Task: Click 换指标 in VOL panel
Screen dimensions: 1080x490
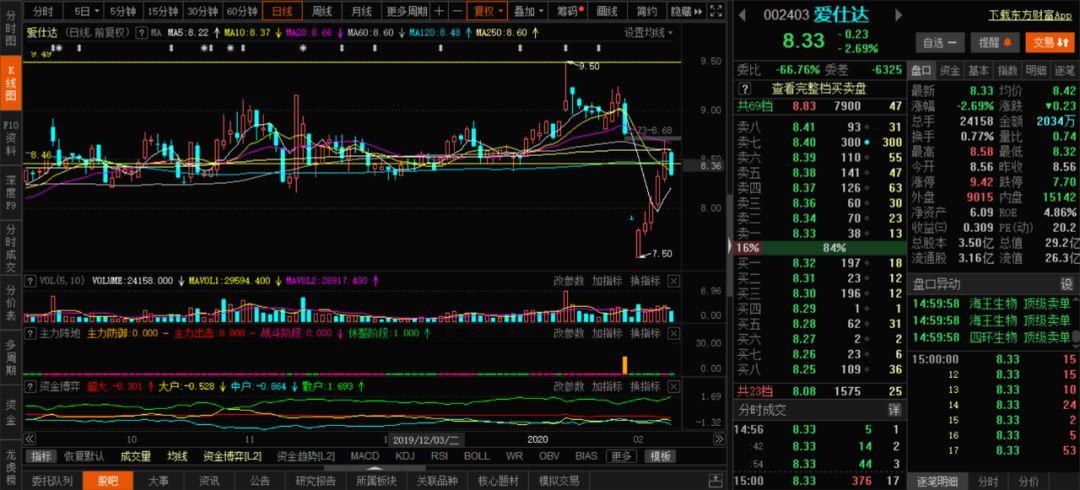Action: click(645, 281)
